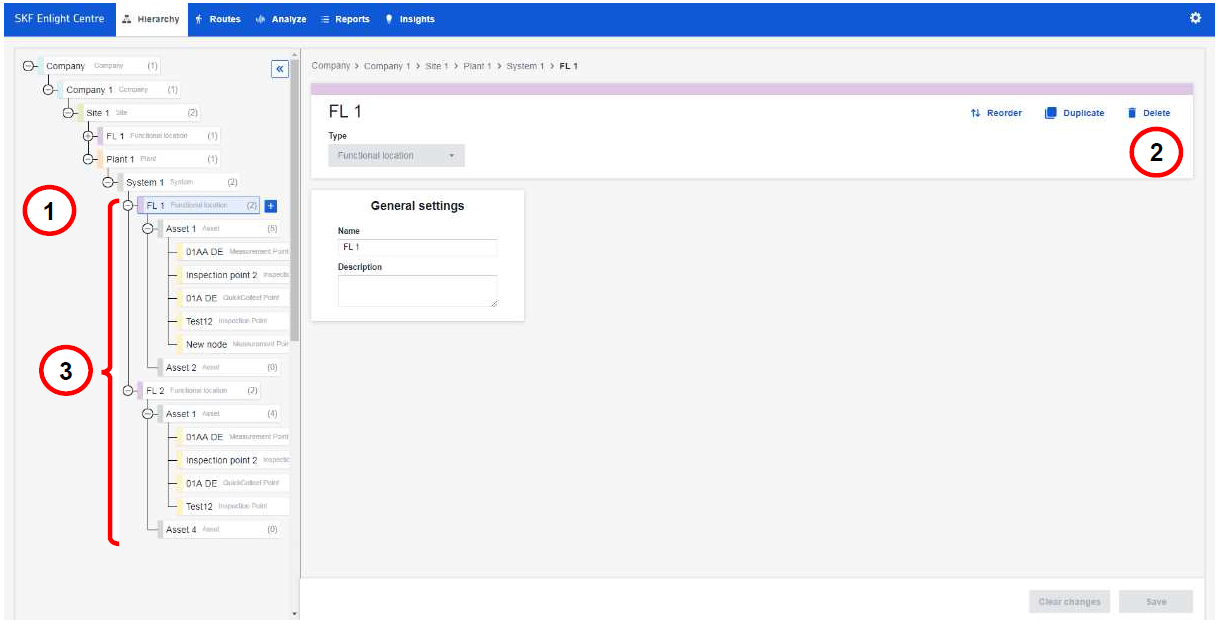
Task: Click System 1 in the breadcrumb
Action: (526, 66)
